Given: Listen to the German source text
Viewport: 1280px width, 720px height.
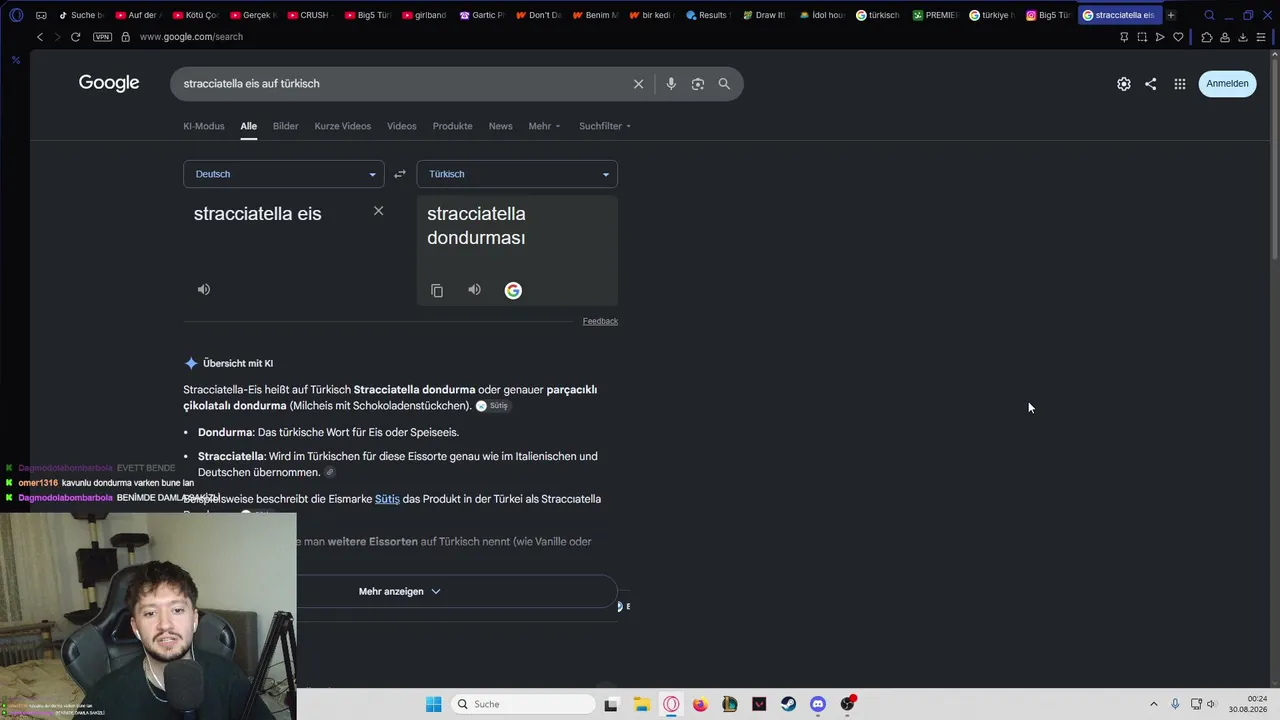Looking at the screenshot, I should pyautogui.click(x=204, y=290).
